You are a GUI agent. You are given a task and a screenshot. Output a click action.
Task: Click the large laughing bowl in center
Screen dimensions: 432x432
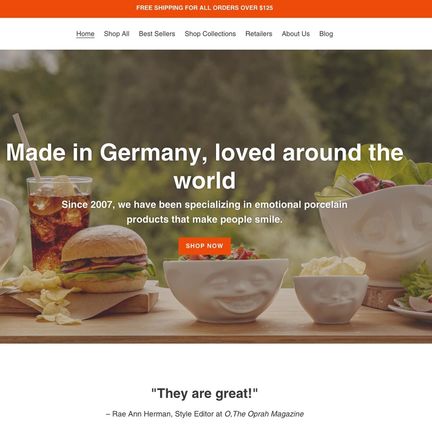[226, 289]
